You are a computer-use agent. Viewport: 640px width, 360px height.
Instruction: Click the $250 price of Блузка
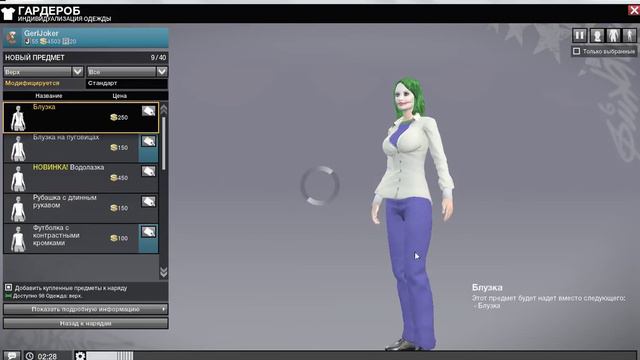tap(119, 118)
